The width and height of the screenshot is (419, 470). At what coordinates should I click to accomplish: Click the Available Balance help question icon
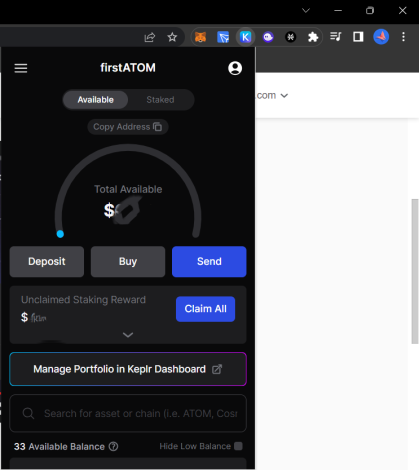tap(113, 446)
